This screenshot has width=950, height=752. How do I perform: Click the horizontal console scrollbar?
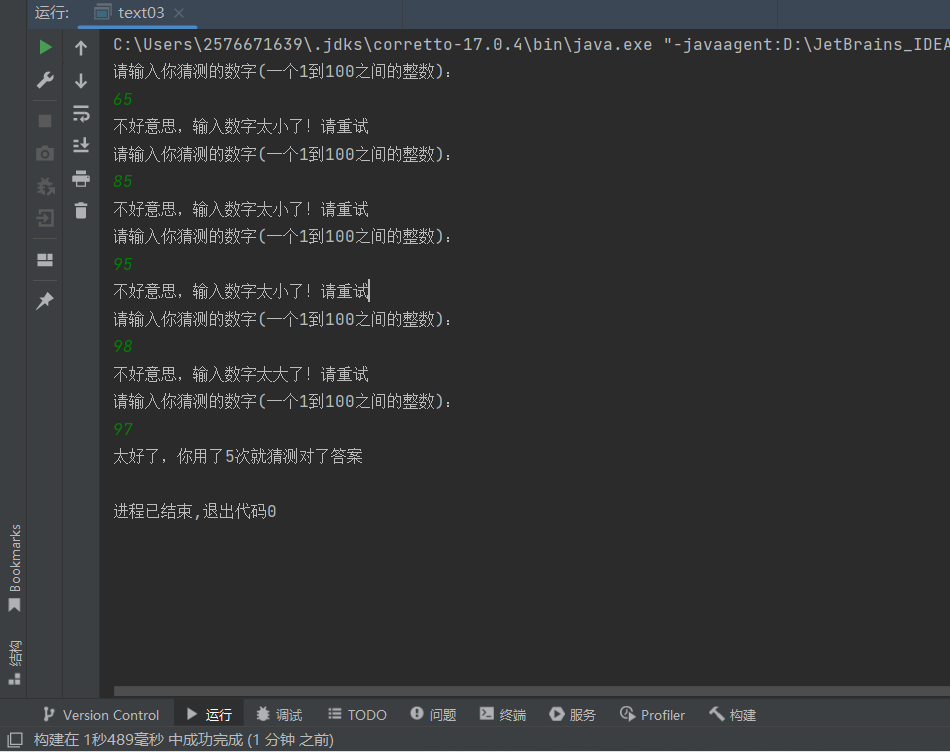531,691
